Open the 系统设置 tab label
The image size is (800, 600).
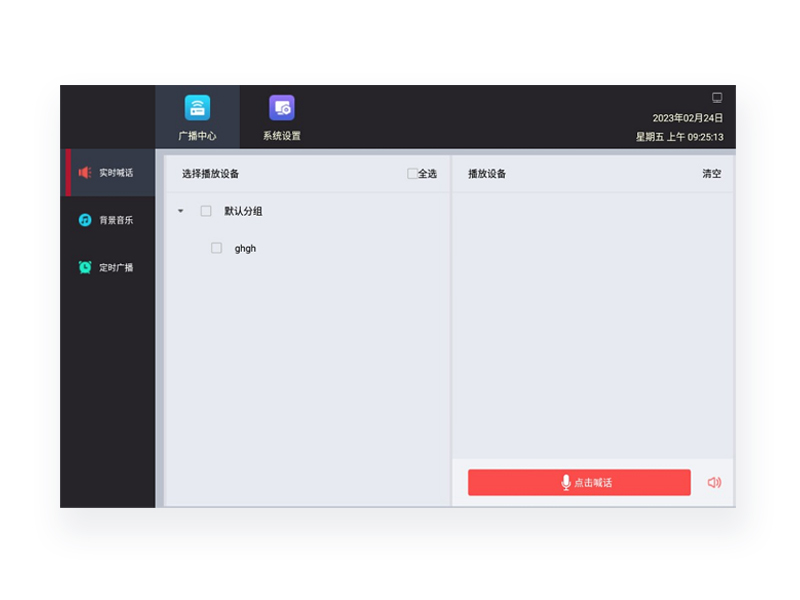tap(281, 136)
